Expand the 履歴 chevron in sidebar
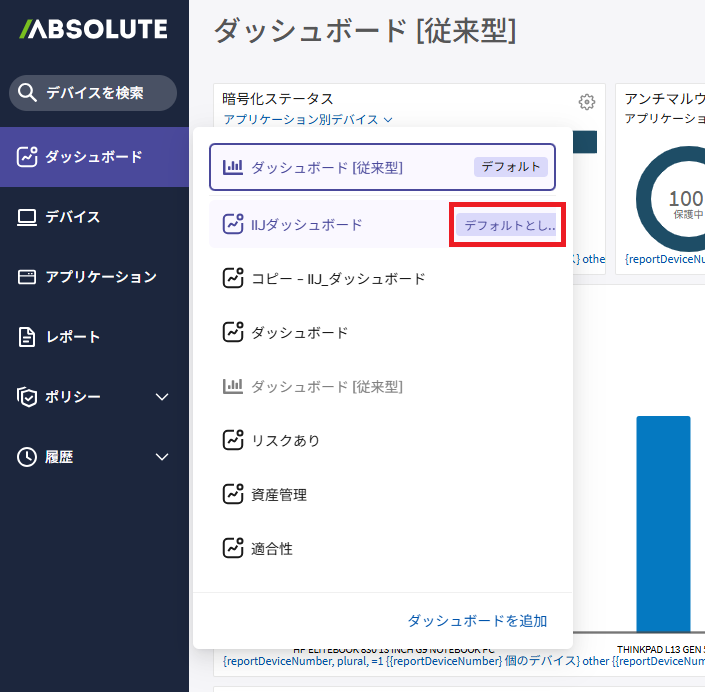 point(163,457)
